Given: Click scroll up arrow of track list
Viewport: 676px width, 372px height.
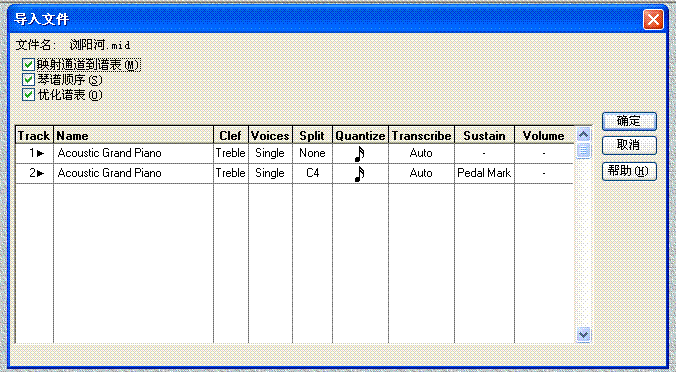Looking at the screenshot, I should tap(583, 134).
